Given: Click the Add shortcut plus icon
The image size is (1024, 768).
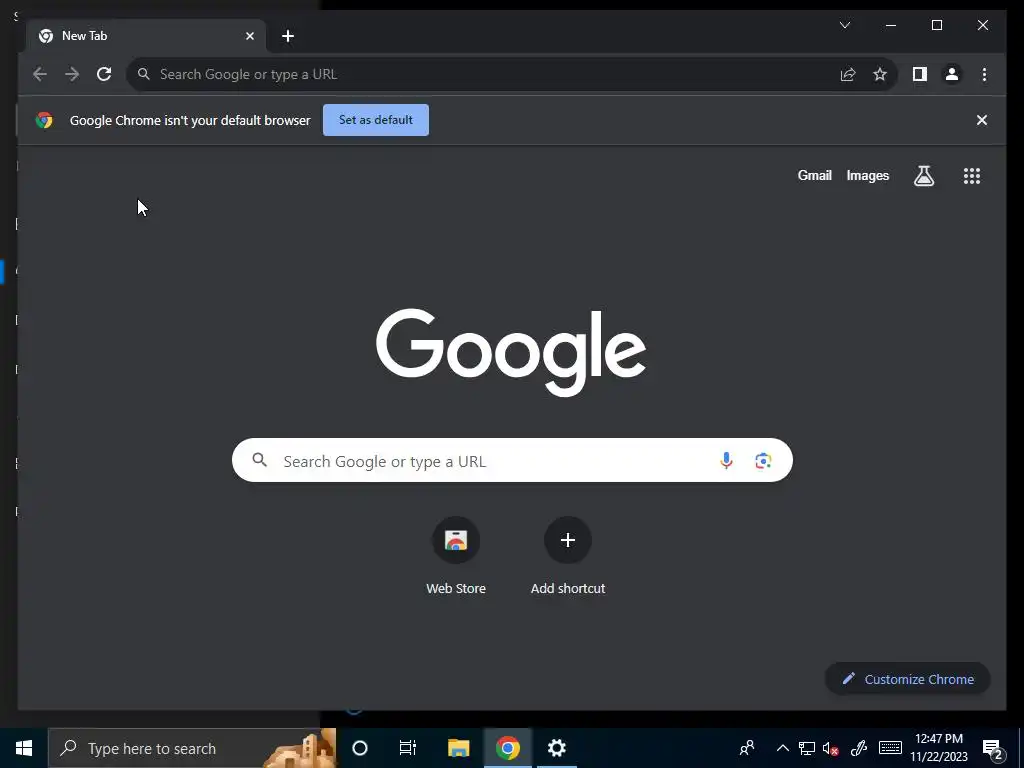Looking at the screenshot, I should (x=568, y=540).
